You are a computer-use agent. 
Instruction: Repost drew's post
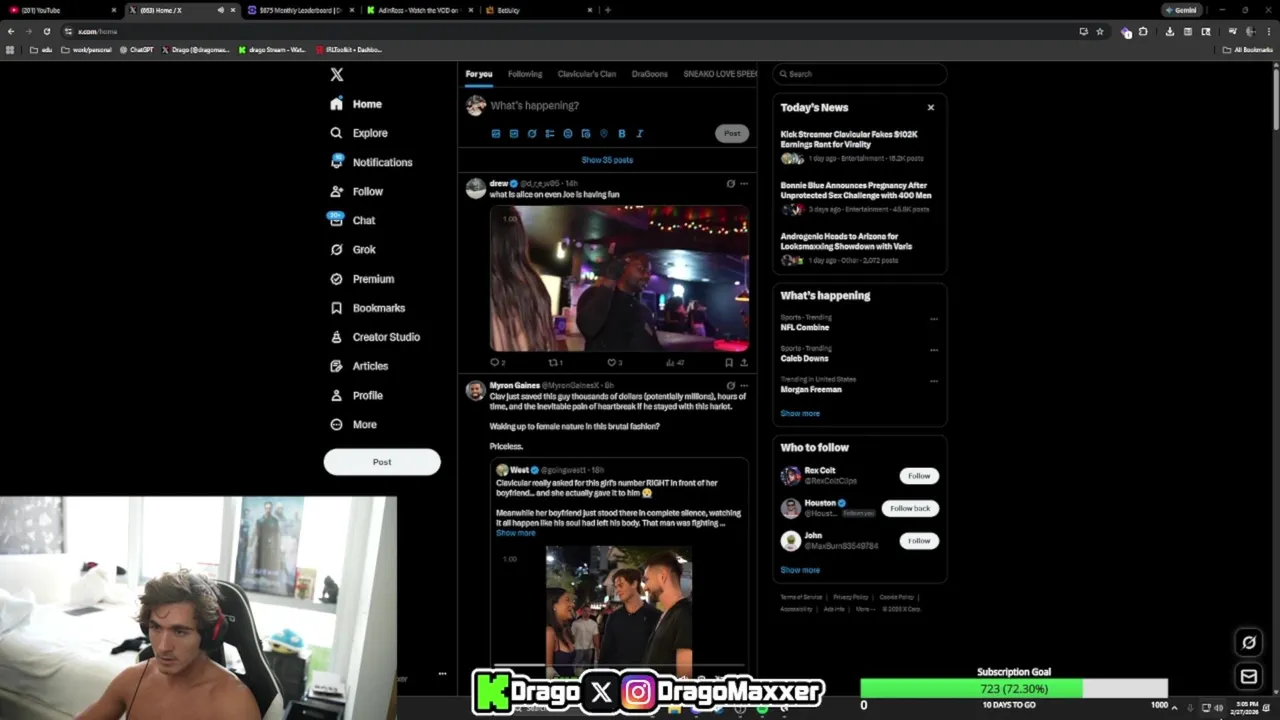pos(554,363)
